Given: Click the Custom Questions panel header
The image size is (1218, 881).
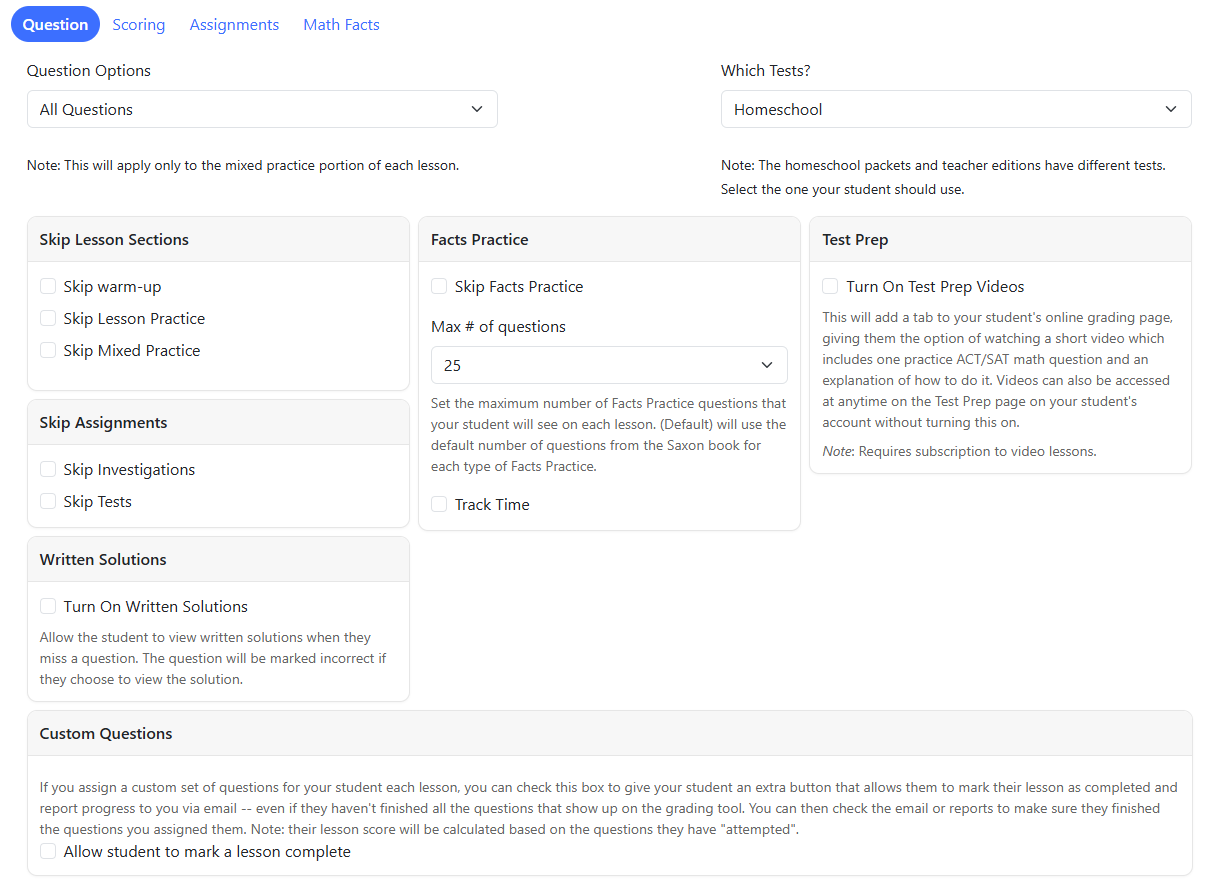Looking at the screenshot, I should [609, 734].
